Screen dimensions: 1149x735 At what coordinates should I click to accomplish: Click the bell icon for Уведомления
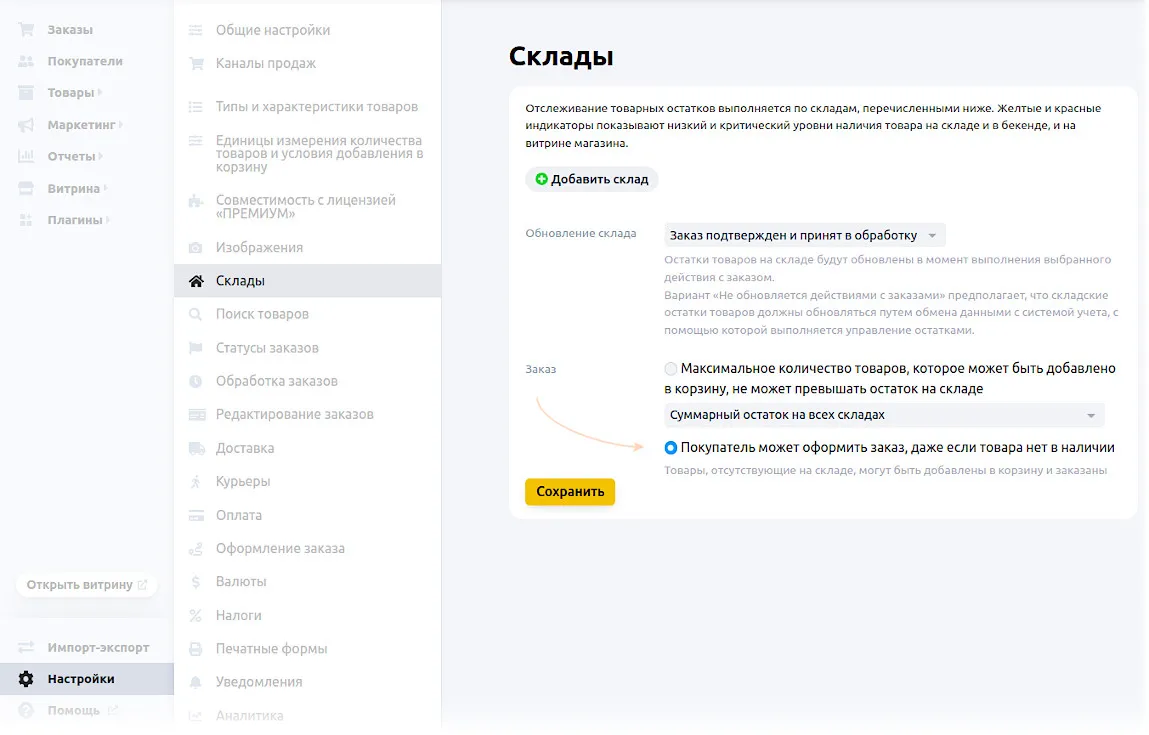(196, 682)
